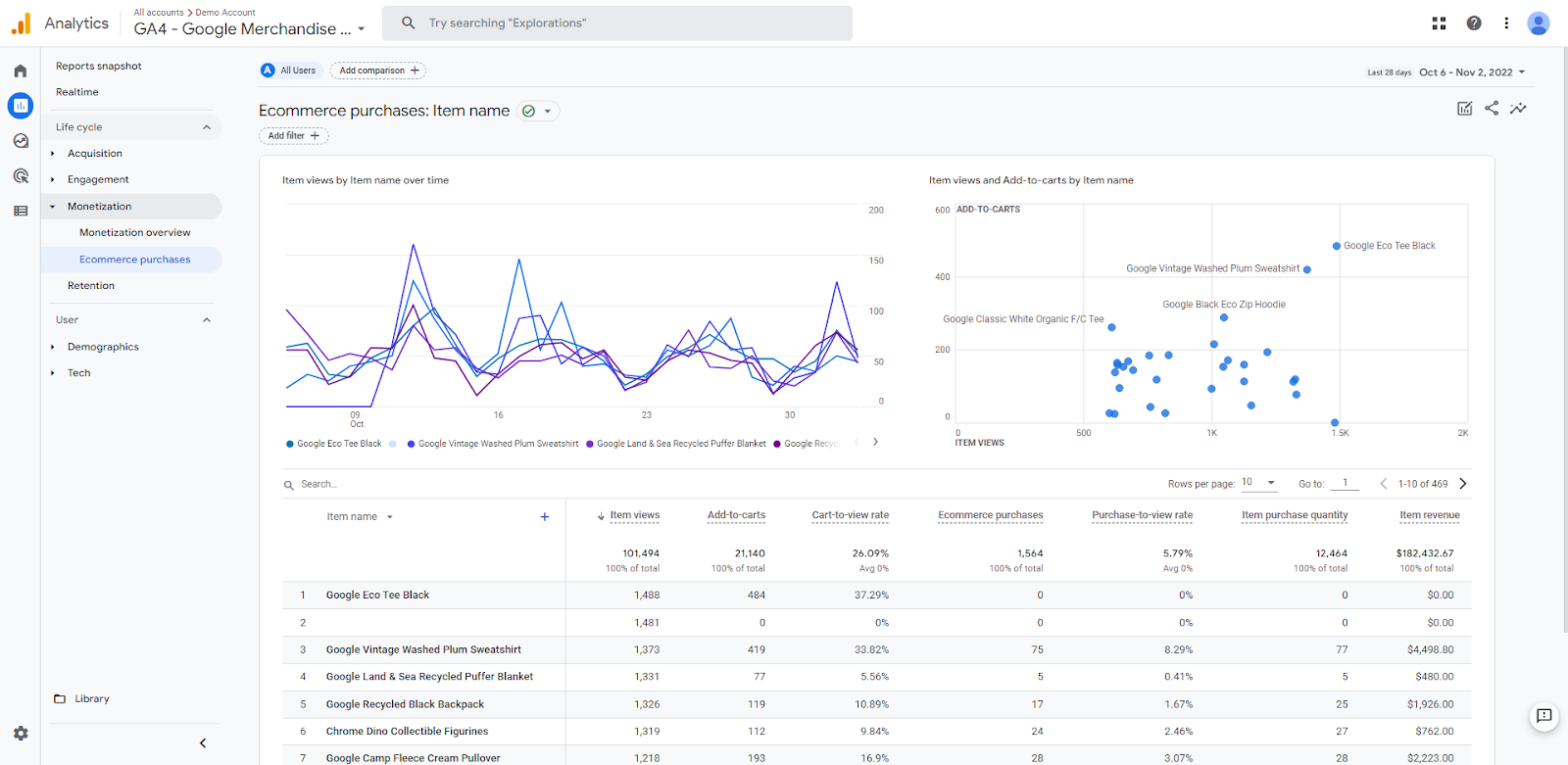1568x765 pixels.
Task: Click the Add comparison button
Action: [x=378, y=71]
